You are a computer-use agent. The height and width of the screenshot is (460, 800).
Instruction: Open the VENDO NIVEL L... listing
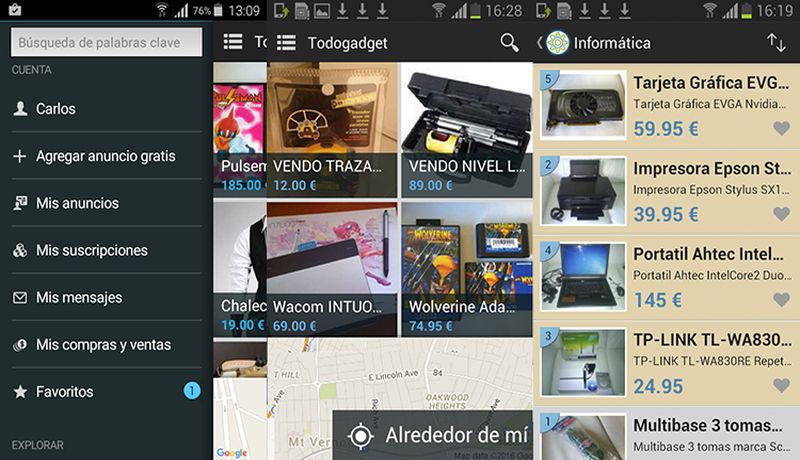click(x=467, y=130)
